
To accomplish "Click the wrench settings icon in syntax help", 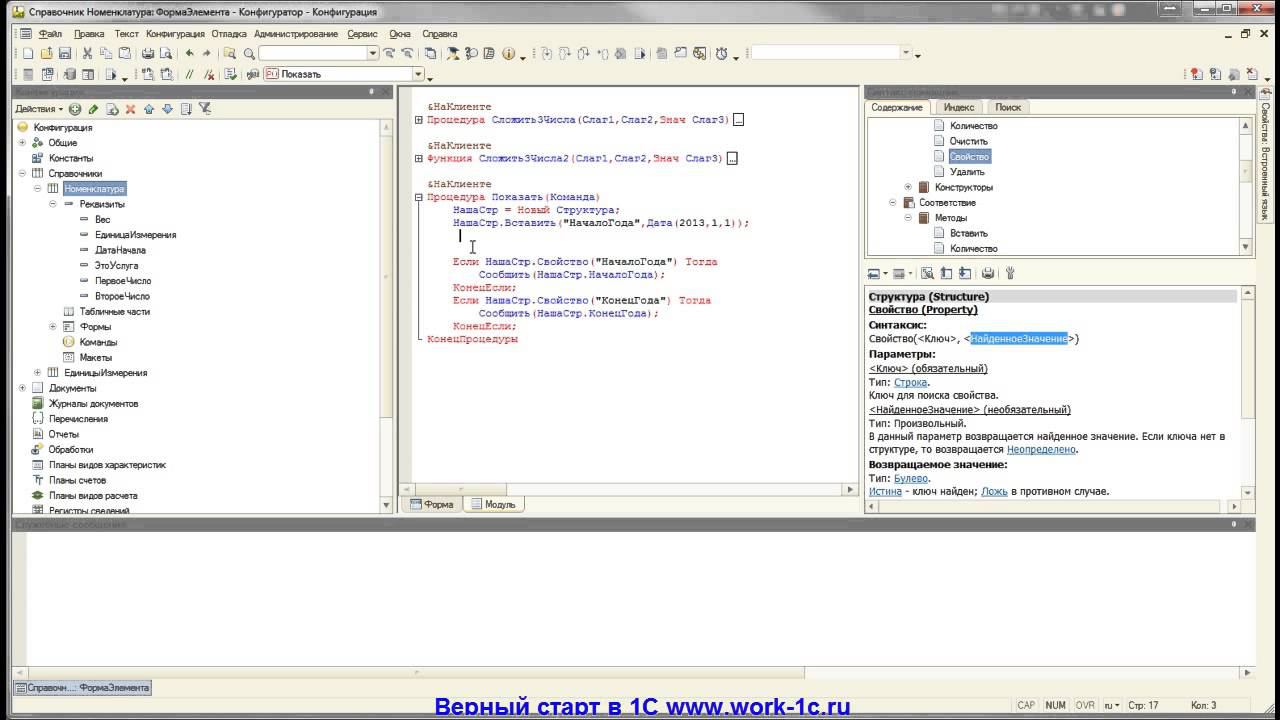I will coord(1010,273).
